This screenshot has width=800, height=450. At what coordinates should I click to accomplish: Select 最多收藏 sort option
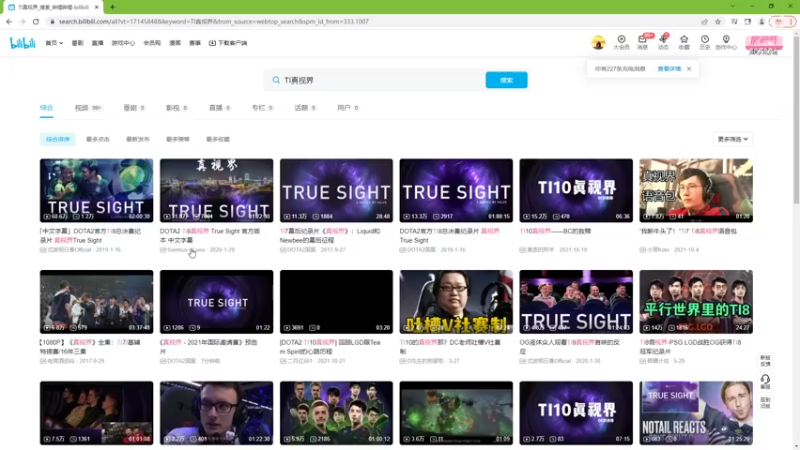tap(218, 139)
